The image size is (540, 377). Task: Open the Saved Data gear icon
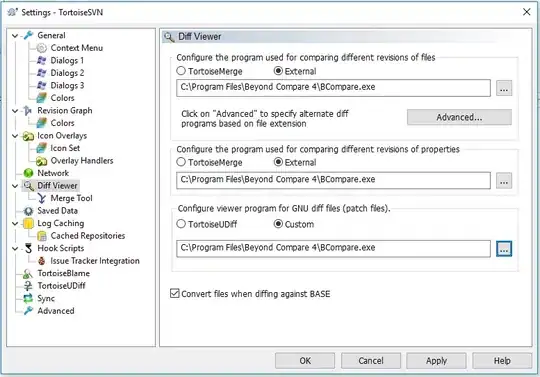click(x=28, y=211)
